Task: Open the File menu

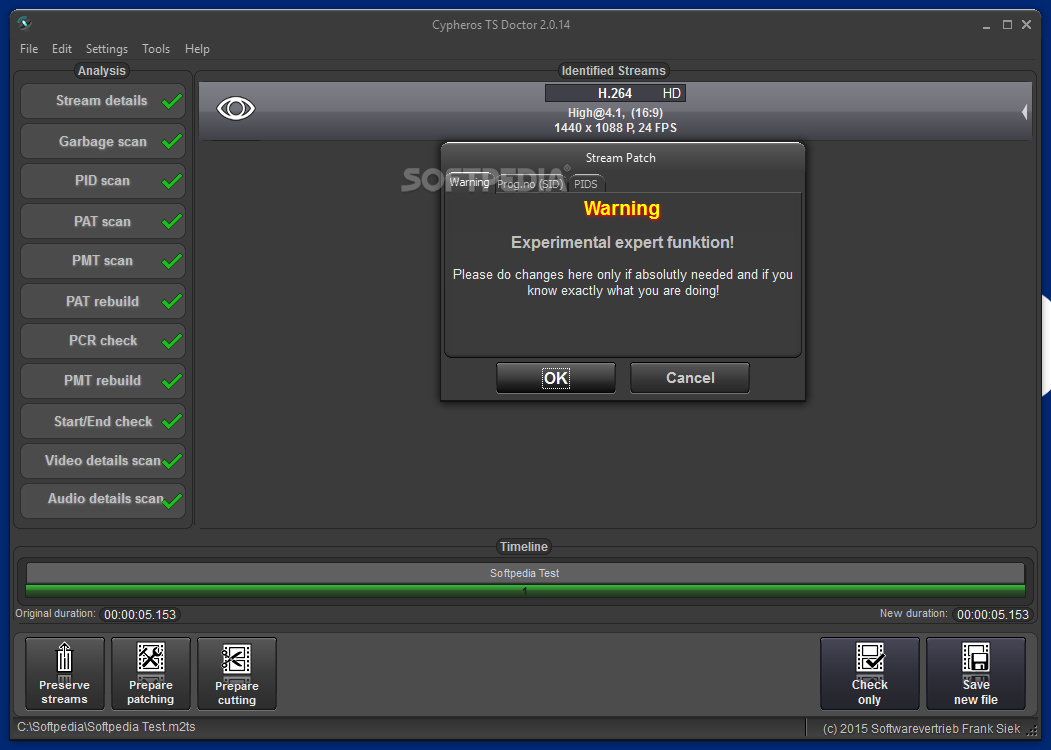Action: pos(29,49)
